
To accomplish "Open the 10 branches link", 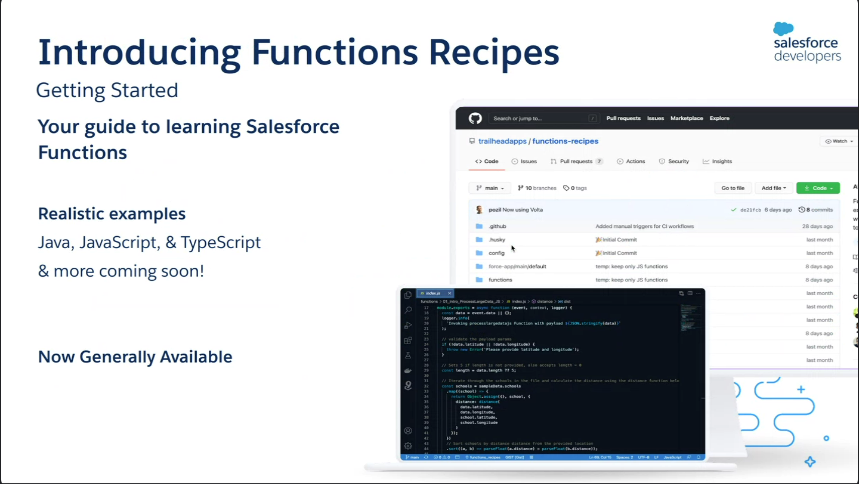I will 537,188.
